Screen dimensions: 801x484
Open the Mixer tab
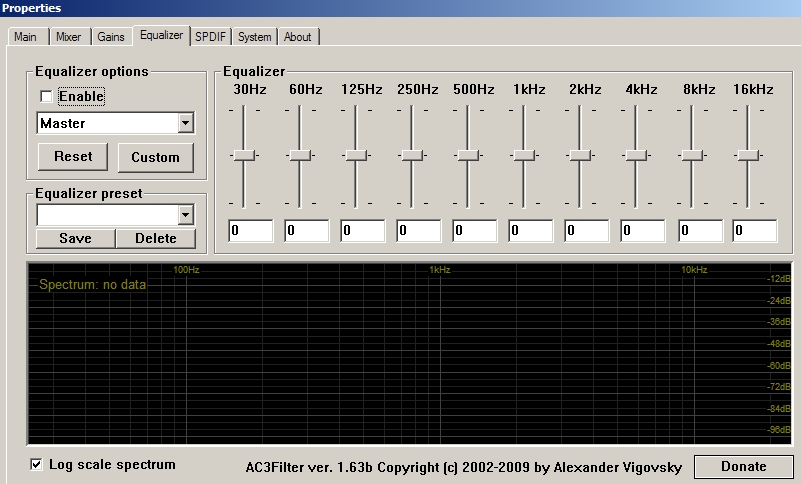[68, 37]
